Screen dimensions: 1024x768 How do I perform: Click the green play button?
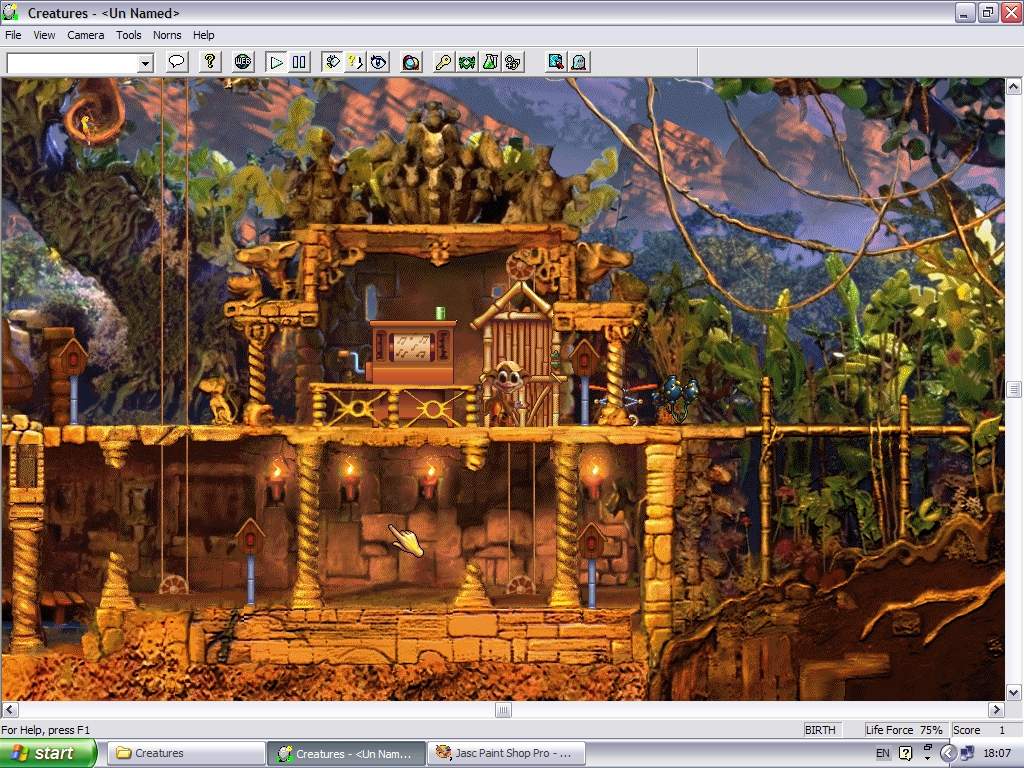[276, 62]
